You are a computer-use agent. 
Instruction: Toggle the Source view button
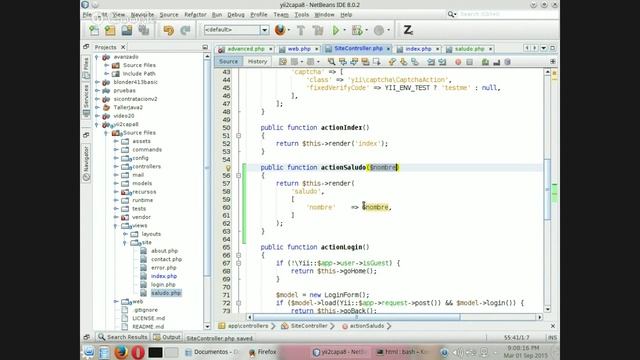[x=228, y=62]
